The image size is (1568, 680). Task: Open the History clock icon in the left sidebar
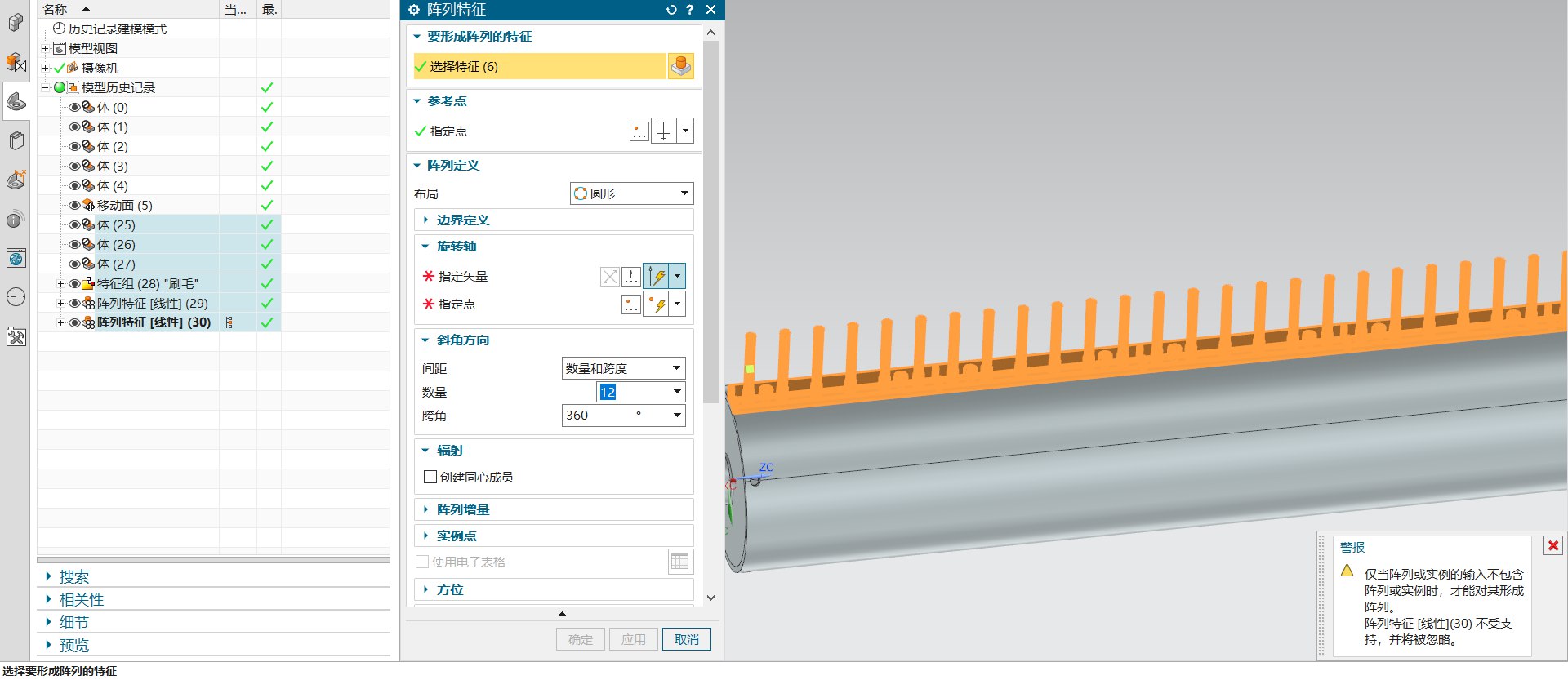[x=16, y=297]
